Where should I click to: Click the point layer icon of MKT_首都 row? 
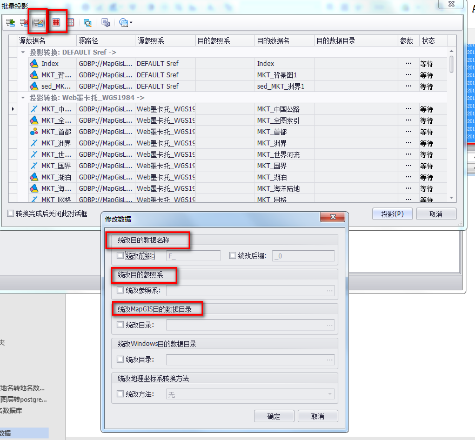[34, 132]
